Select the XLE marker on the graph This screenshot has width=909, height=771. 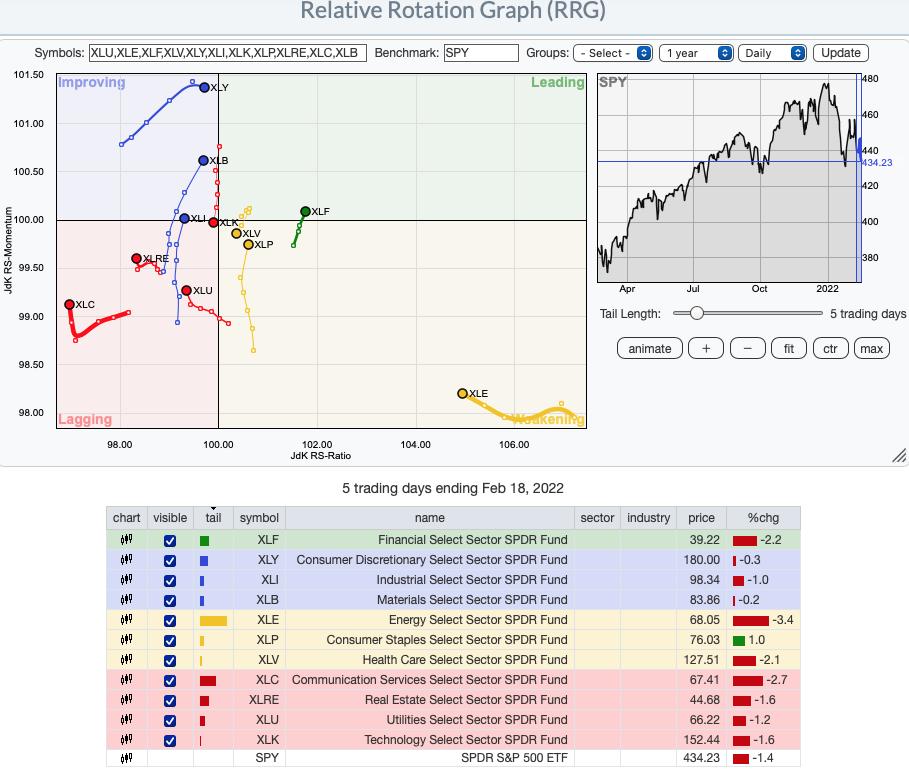(x=462, y=394)
